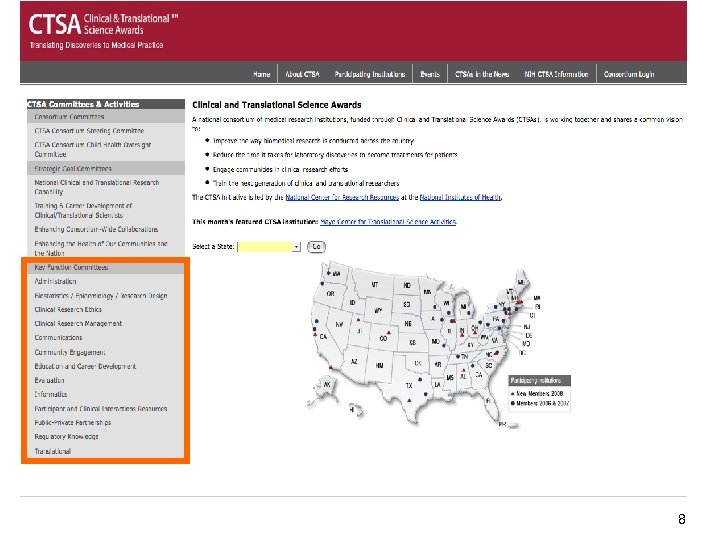Click the yellow Select a State field
Viewport: 720px width, 540px height.
pyautogui.click(x=265, y=247)
